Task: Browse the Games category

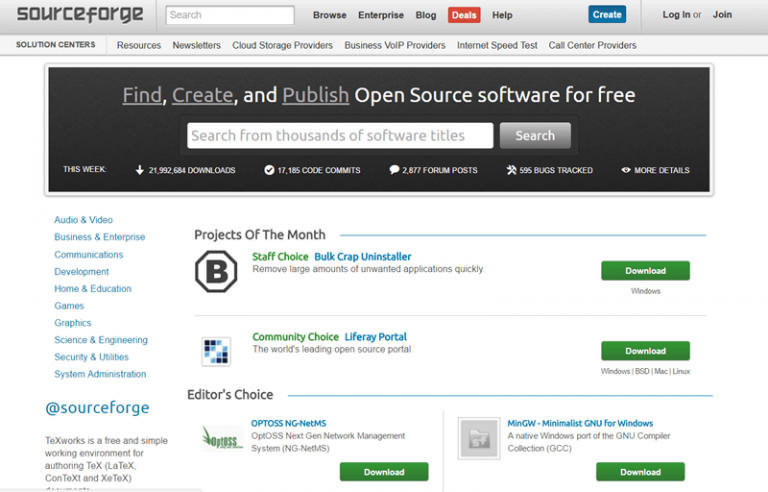Action: click(x=69, y=306)
